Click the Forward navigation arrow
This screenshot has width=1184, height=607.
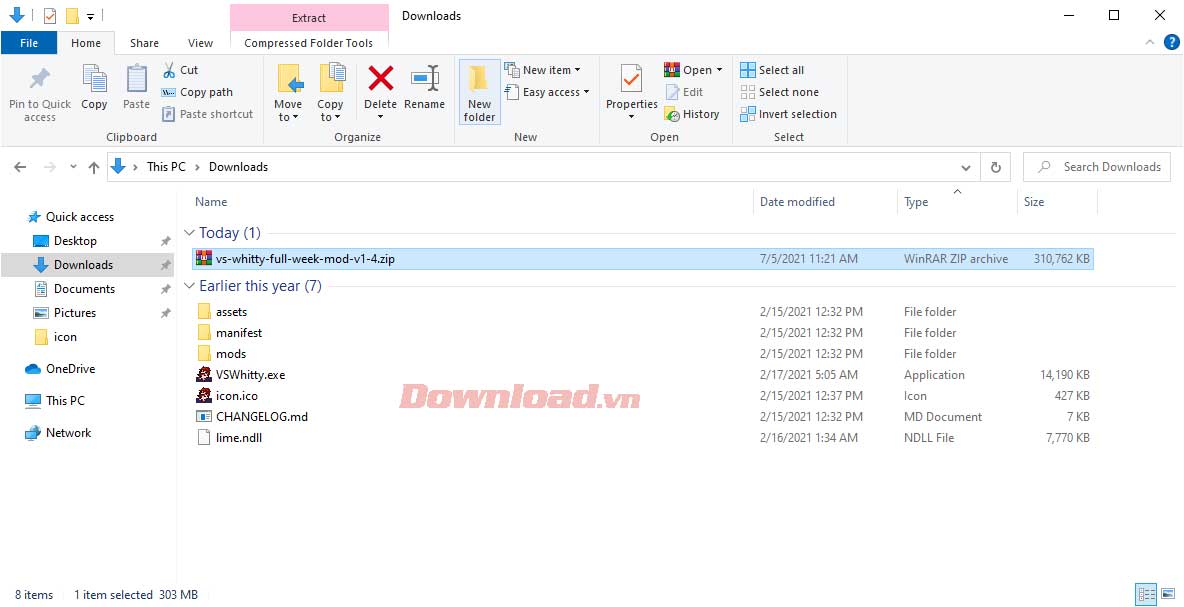click(x=50, y=168)
